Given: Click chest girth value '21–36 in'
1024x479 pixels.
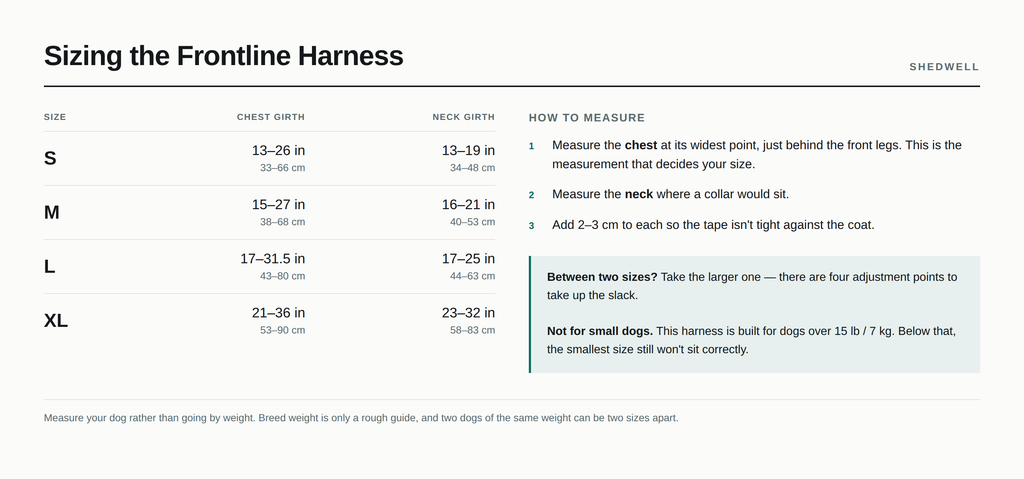Looking at the screenshot, I should 278,313.
